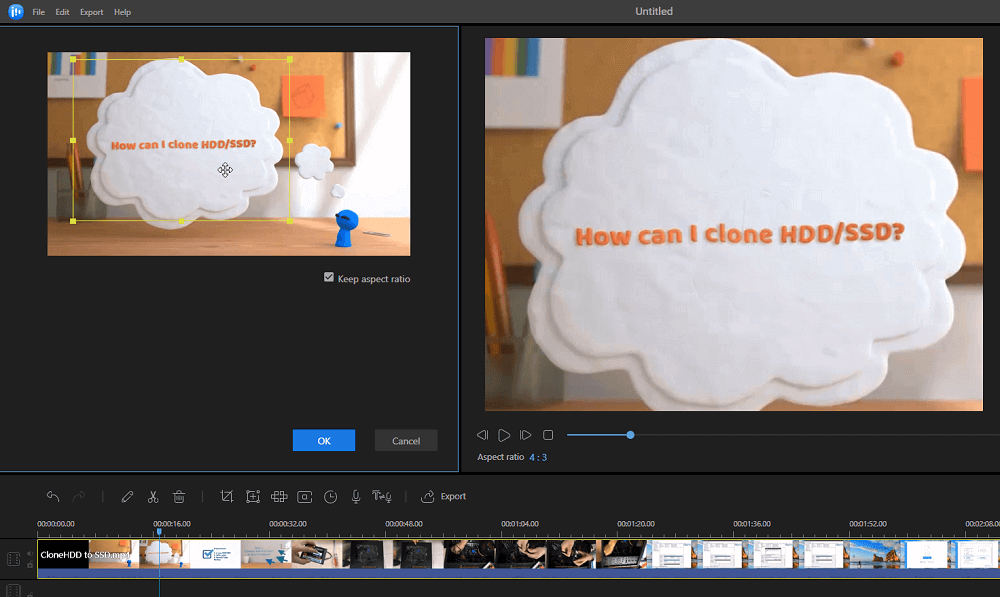
Task: Click the speech-to-text converter icon
Action: 381,496
